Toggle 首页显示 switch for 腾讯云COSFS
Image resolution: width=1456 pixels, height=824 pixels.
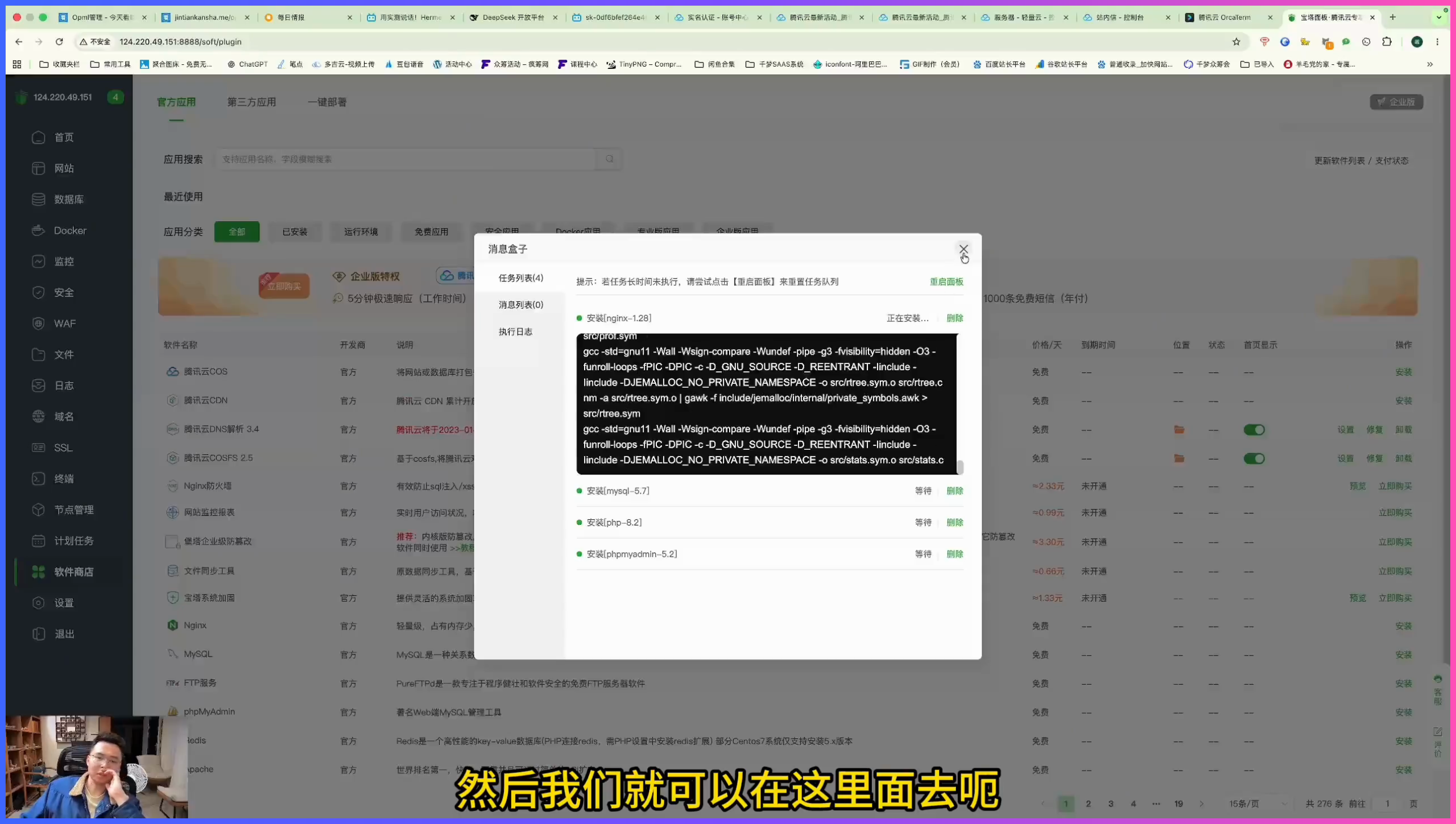1254,458
